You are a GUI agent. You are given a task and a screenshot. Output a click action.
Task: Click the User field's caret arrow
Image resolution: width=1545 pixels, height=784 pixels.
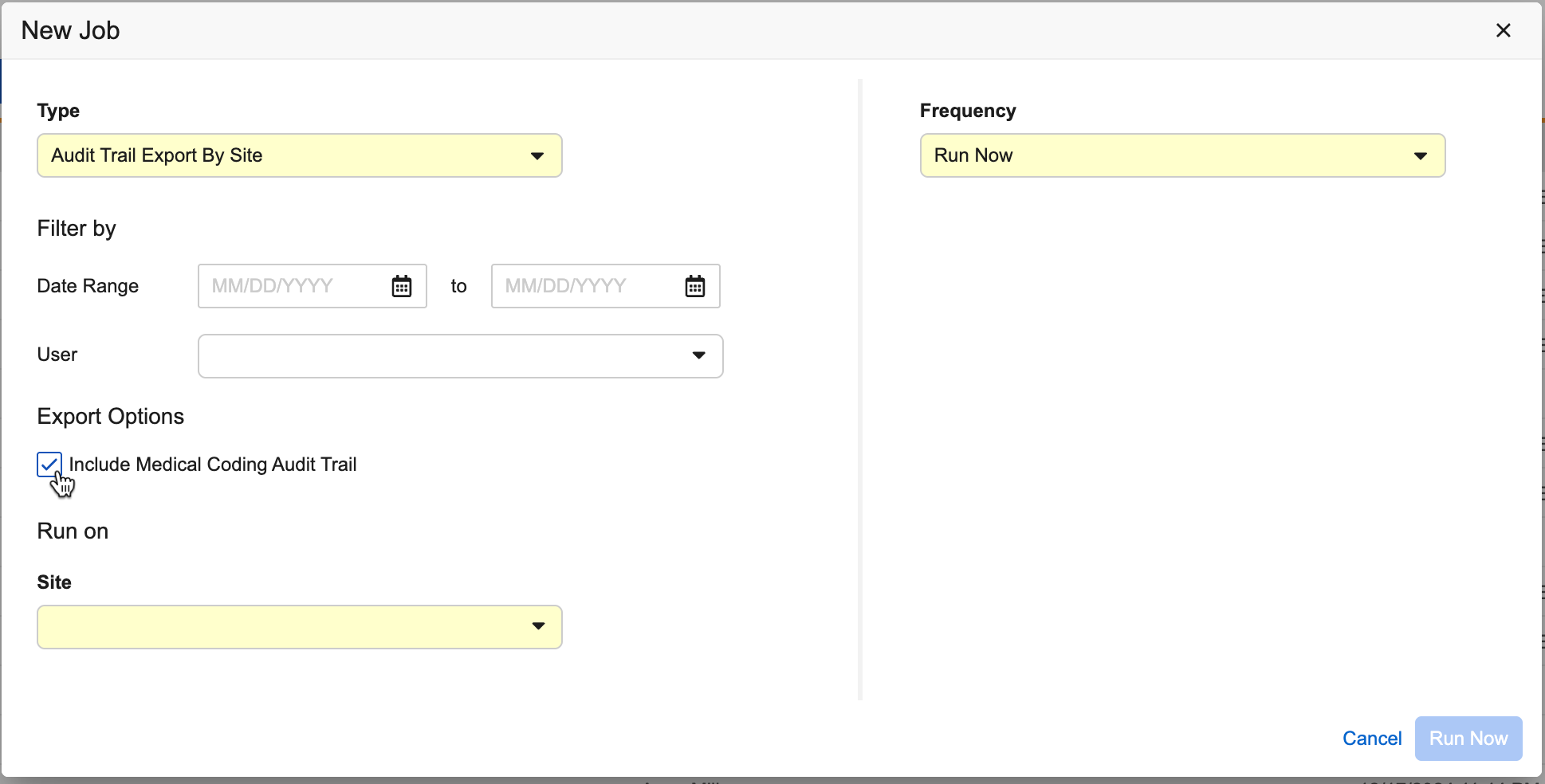[698, 355]
